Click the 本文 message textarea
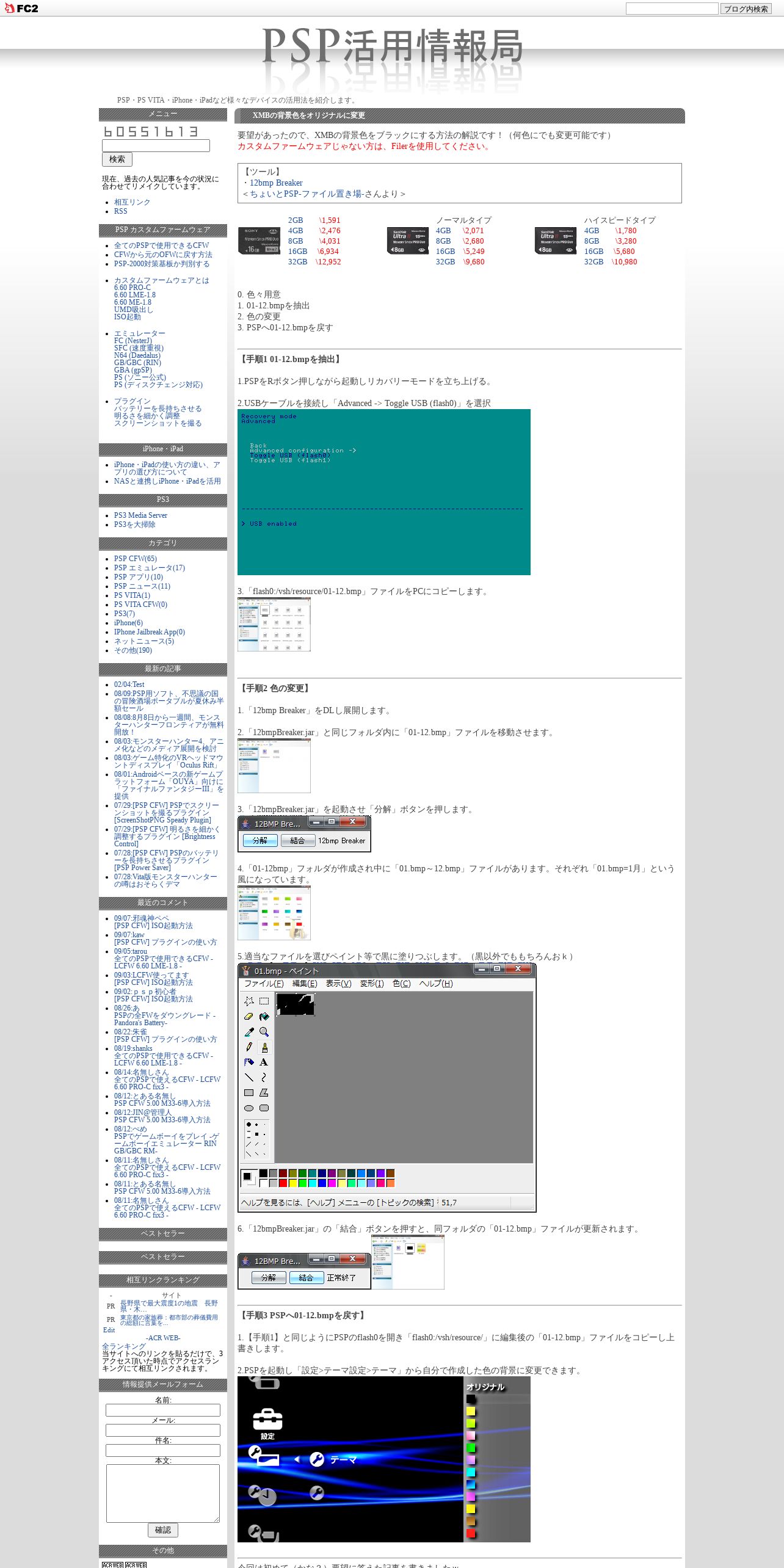This screenshot has width=784, height=1568. (163, 1493)
